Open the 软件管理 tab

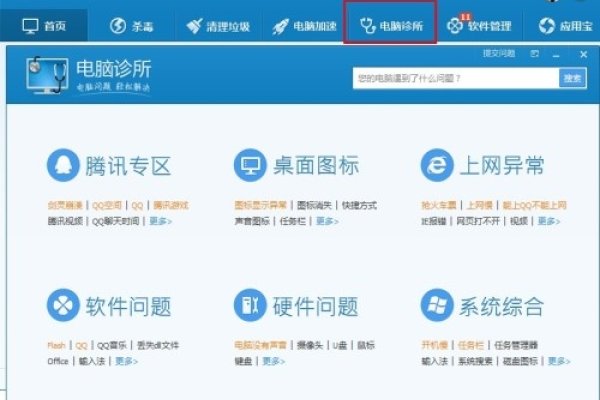(x=479, y=26)
